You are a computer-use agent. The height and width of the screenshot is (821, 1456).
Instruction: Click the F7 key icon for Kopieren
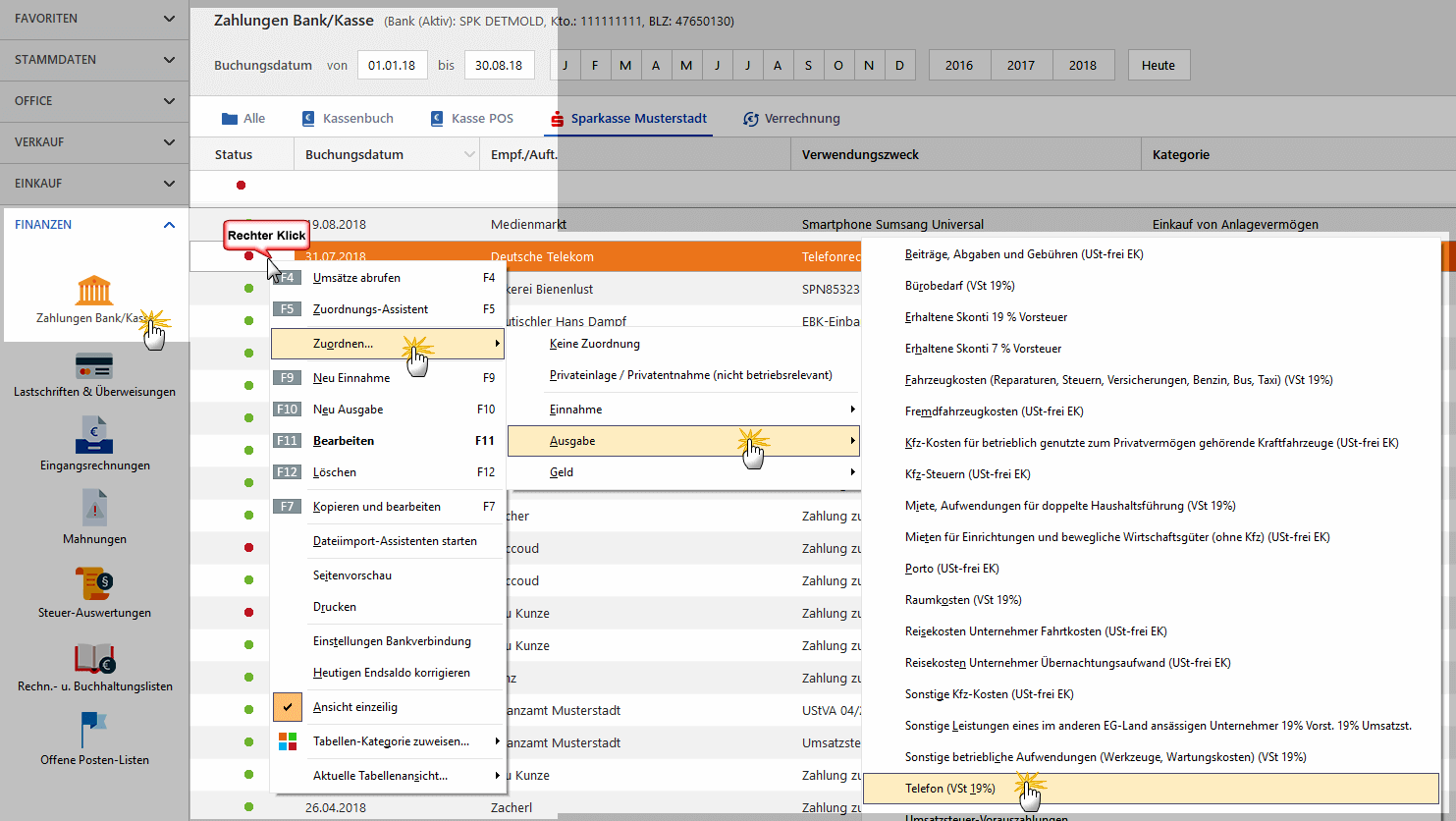click(287, 506)
